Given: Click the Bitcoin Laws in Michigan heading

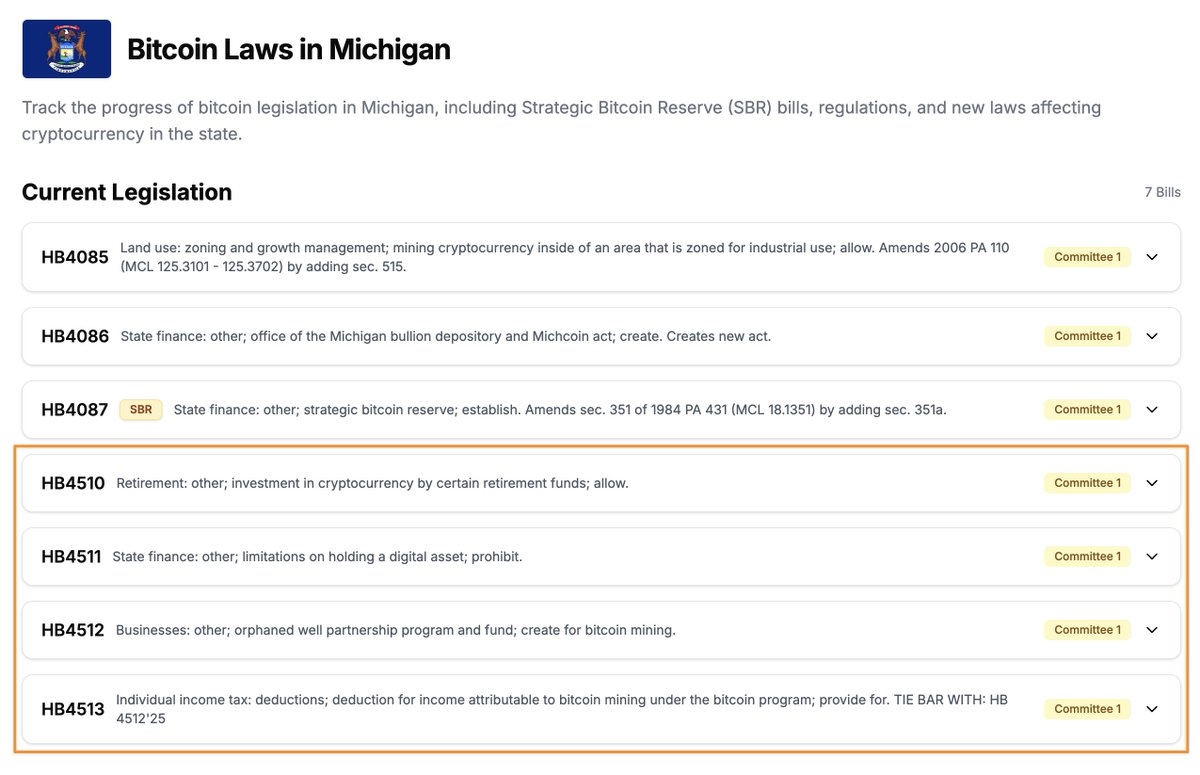Looking at the screenshot, I should pos(289,49).
